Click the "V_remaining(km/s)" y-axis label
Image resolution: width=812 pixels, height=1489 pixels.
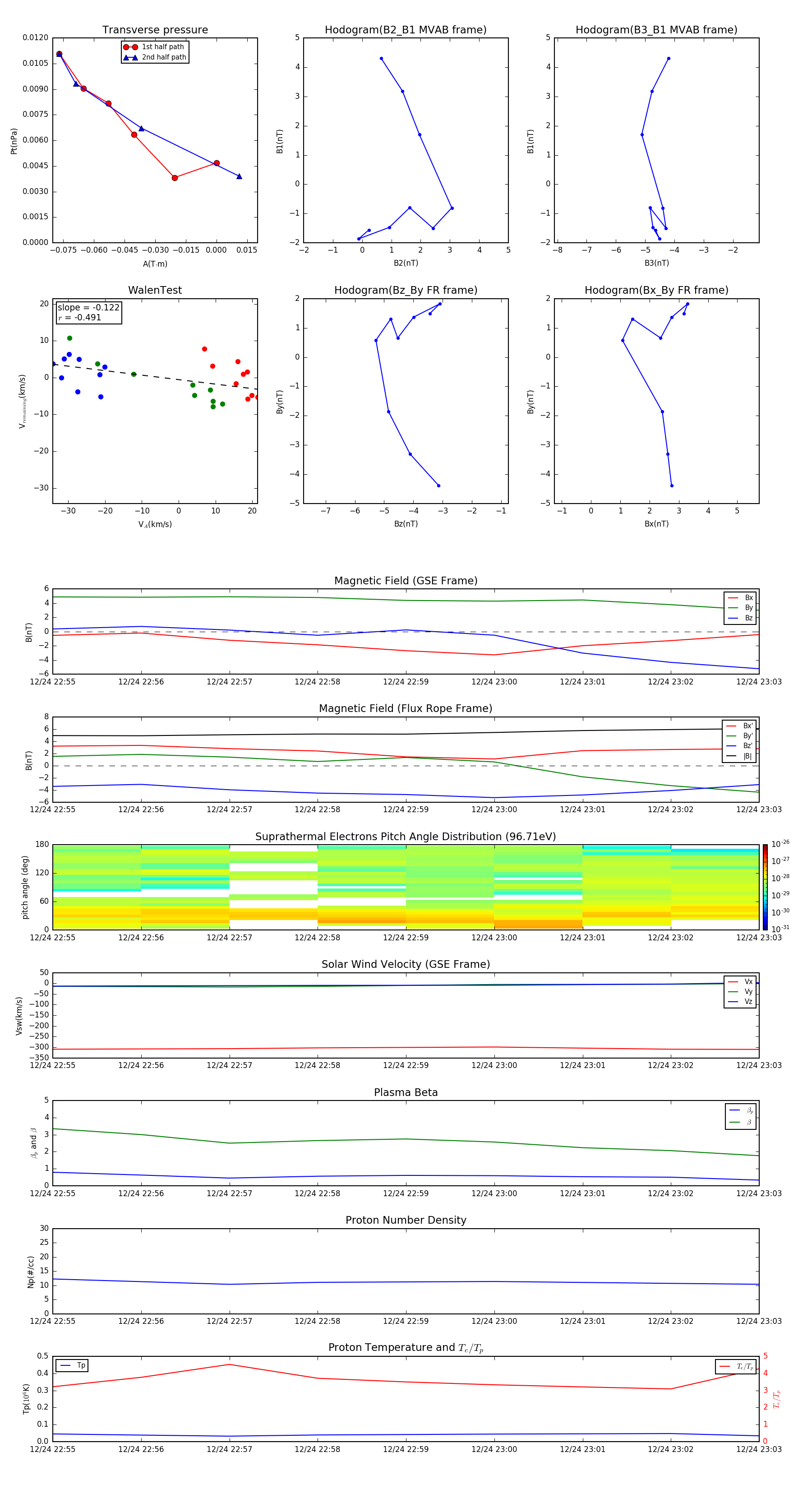22,401
